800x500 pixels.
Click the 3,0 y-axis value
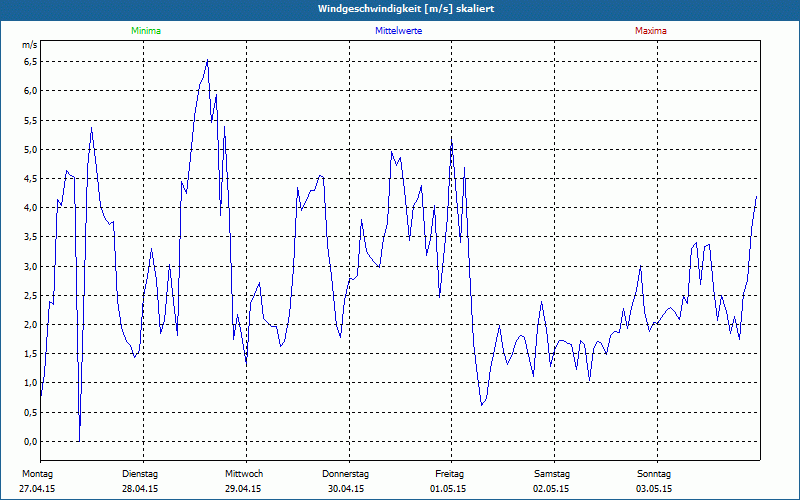[x=31, y=266]
